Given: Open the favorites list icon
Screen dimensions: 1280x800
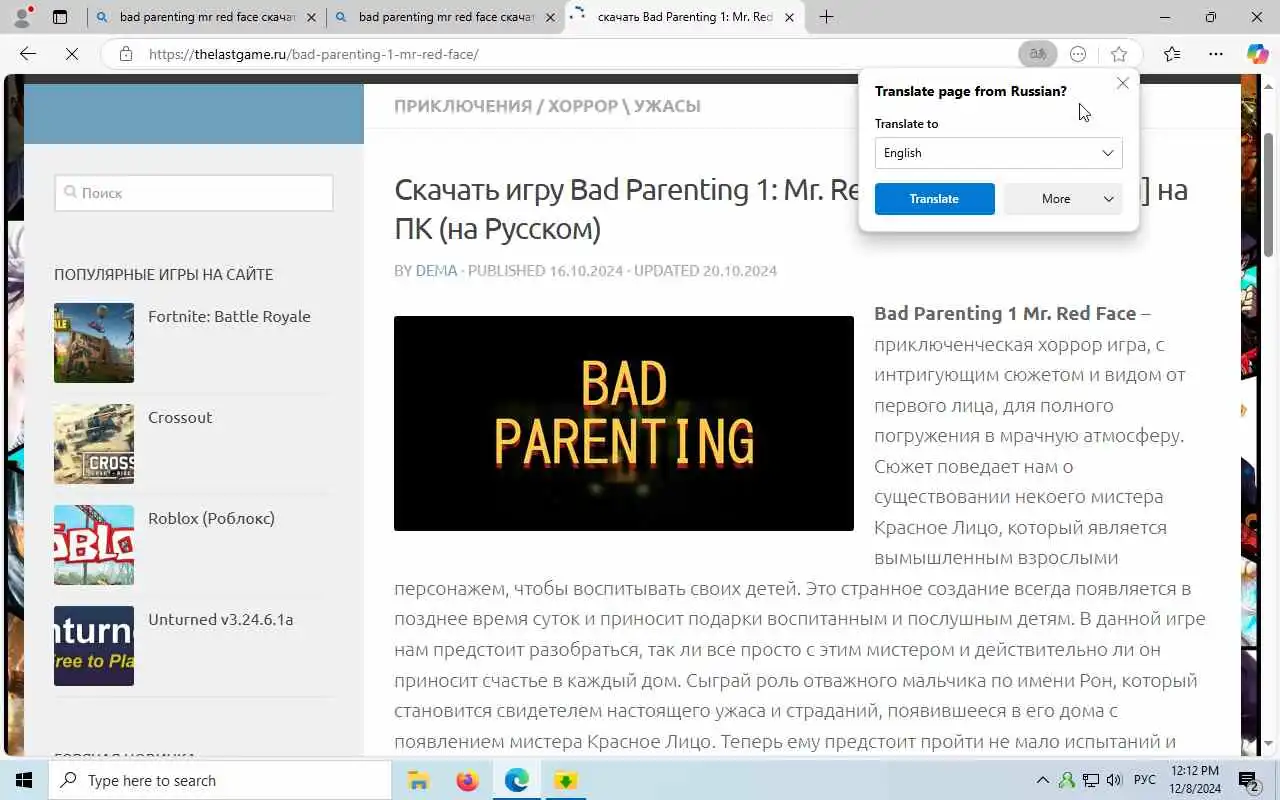Looking at the screenshot, I should click(1172, 54).
